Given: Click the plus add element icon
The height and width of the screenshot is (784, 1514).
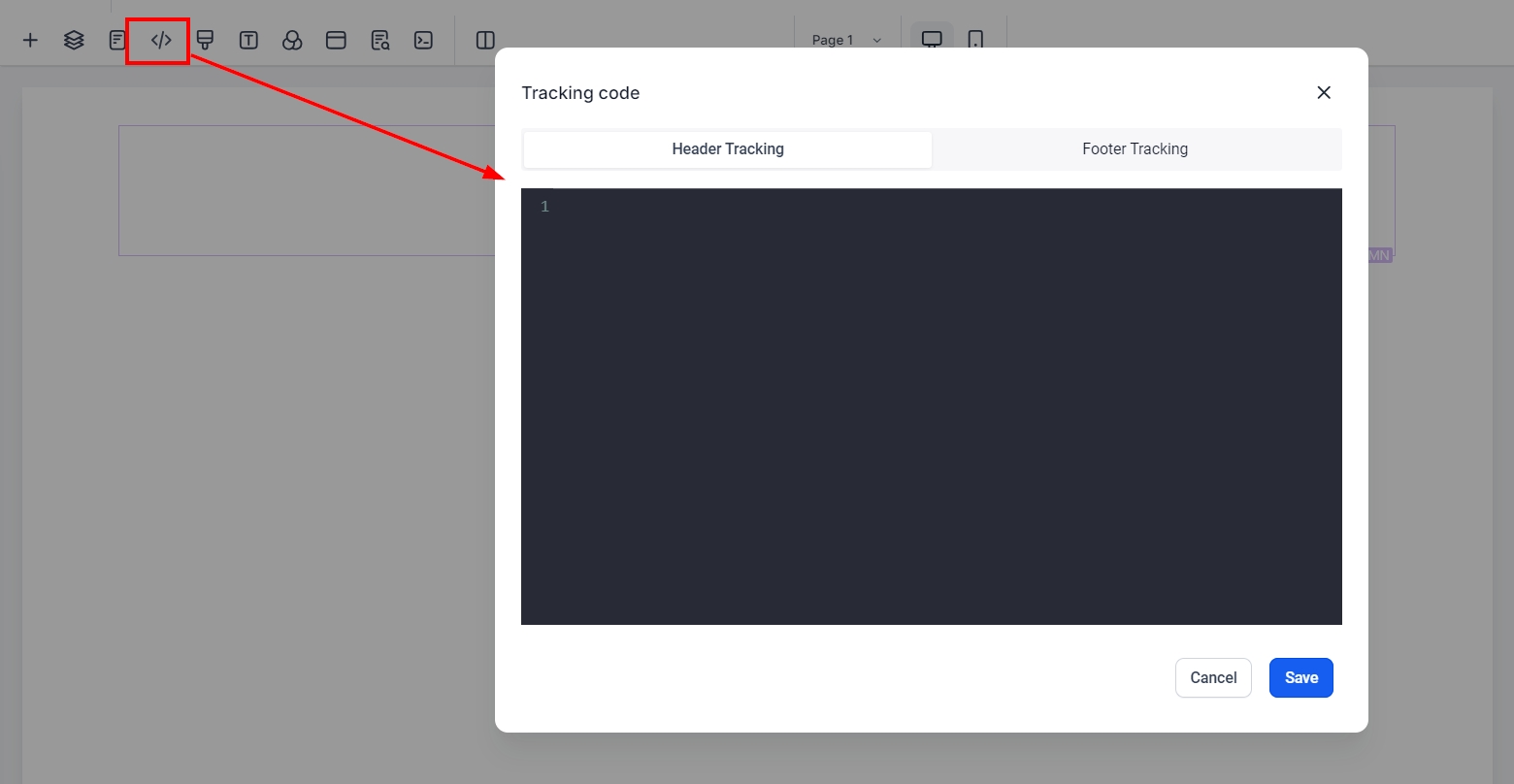Looking at the screenshot, I should point(30,40).
